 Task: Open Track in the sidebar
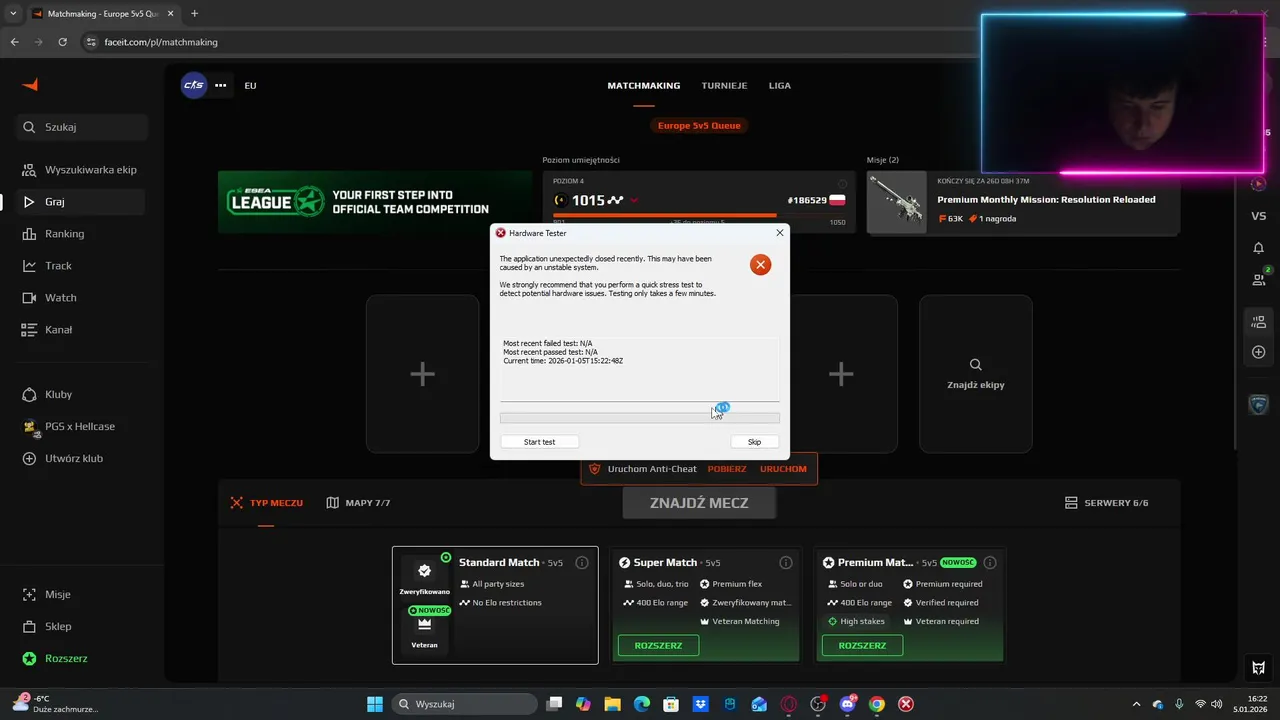coord(82,265)
